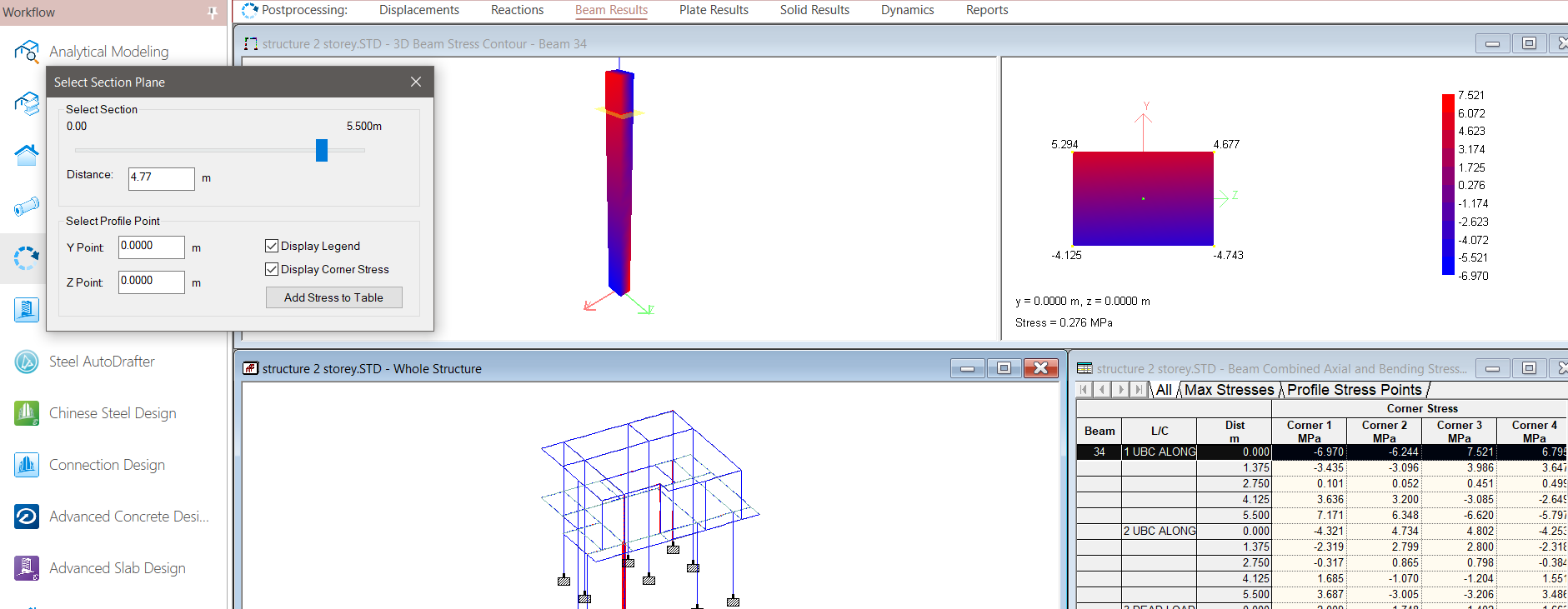Select the Steel AutoDrafter workflow icon
Image resolution: width=1568 pixels, height=609 pixels.
tap(27, 362)
